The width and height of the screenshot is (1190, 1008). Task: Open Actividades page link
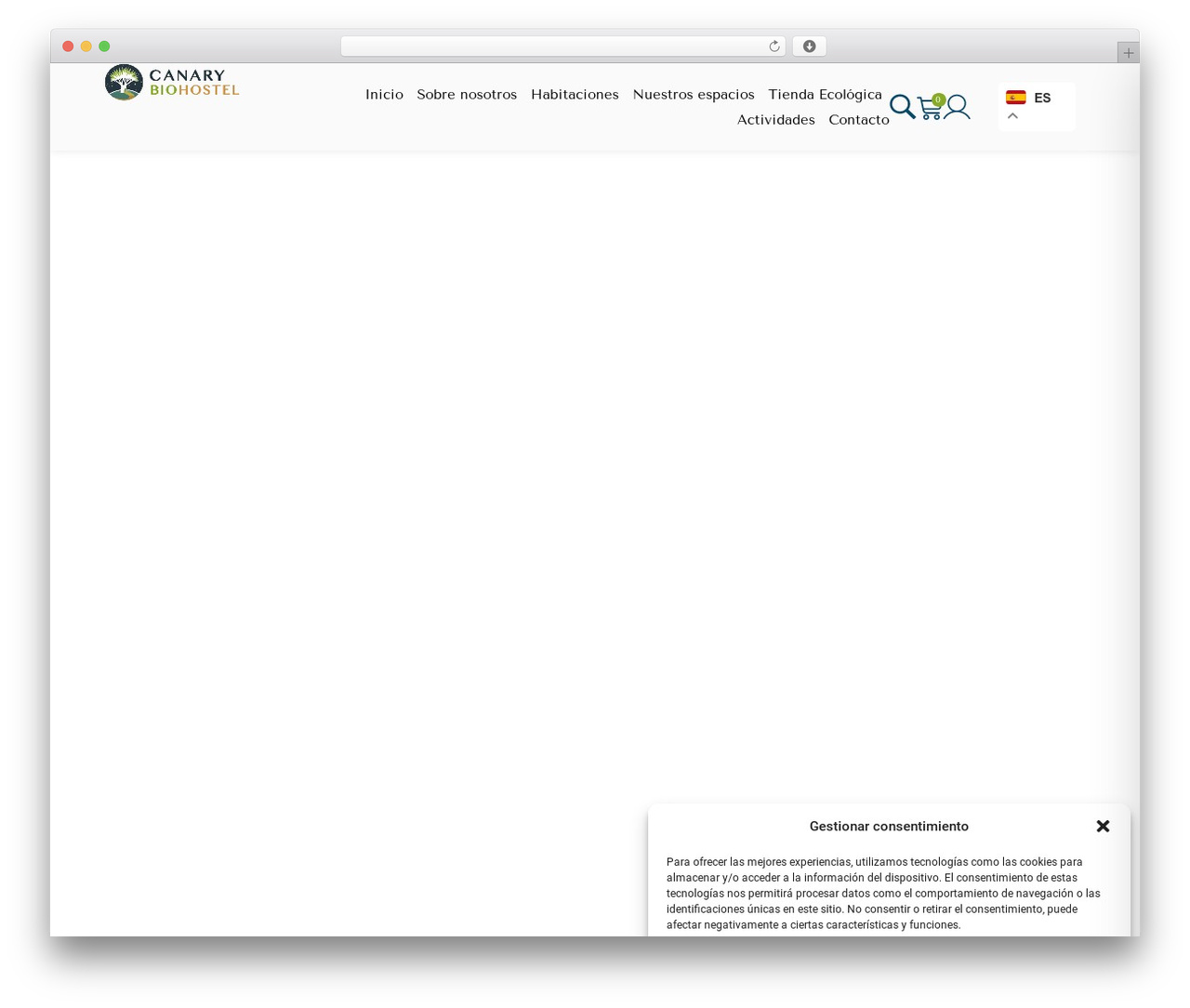click(776, 120)
